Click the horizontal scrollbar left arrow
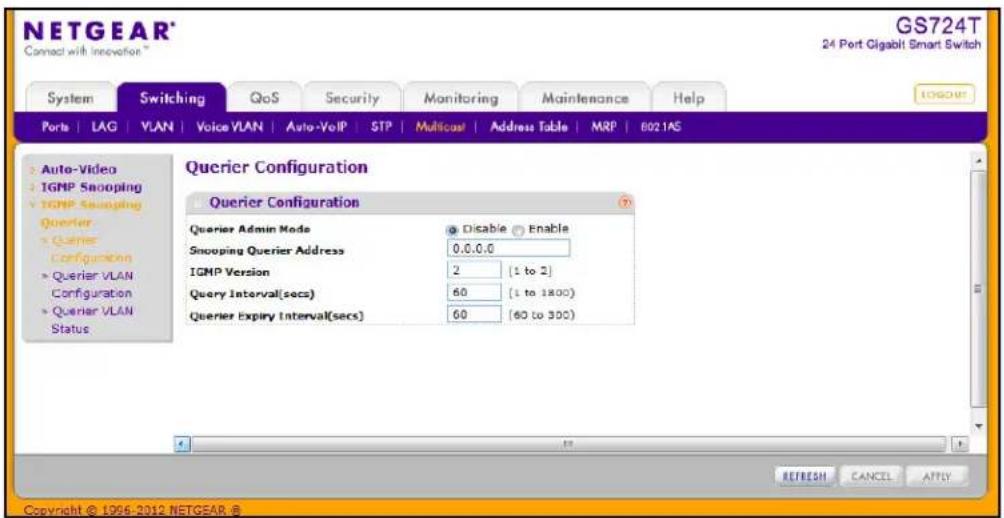The width and height of the screenshot is (1004, 518). pos(181,443)
